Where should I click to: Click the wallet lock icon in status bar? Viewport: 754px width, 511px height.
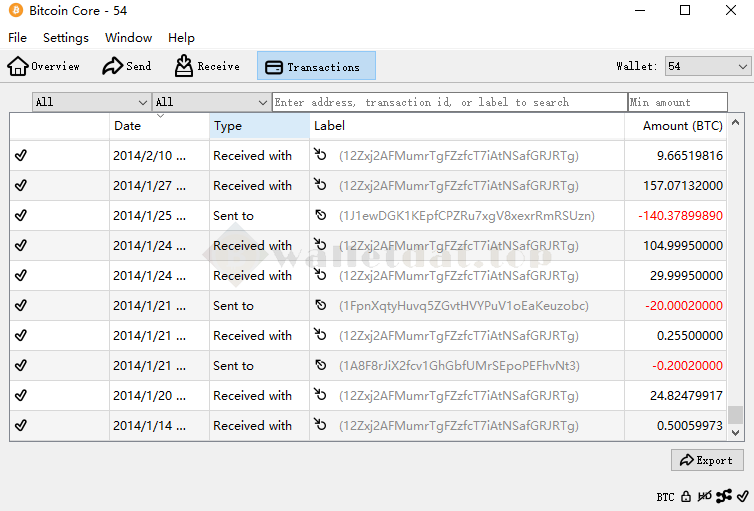pyautogui.click(x=686, y=496)
